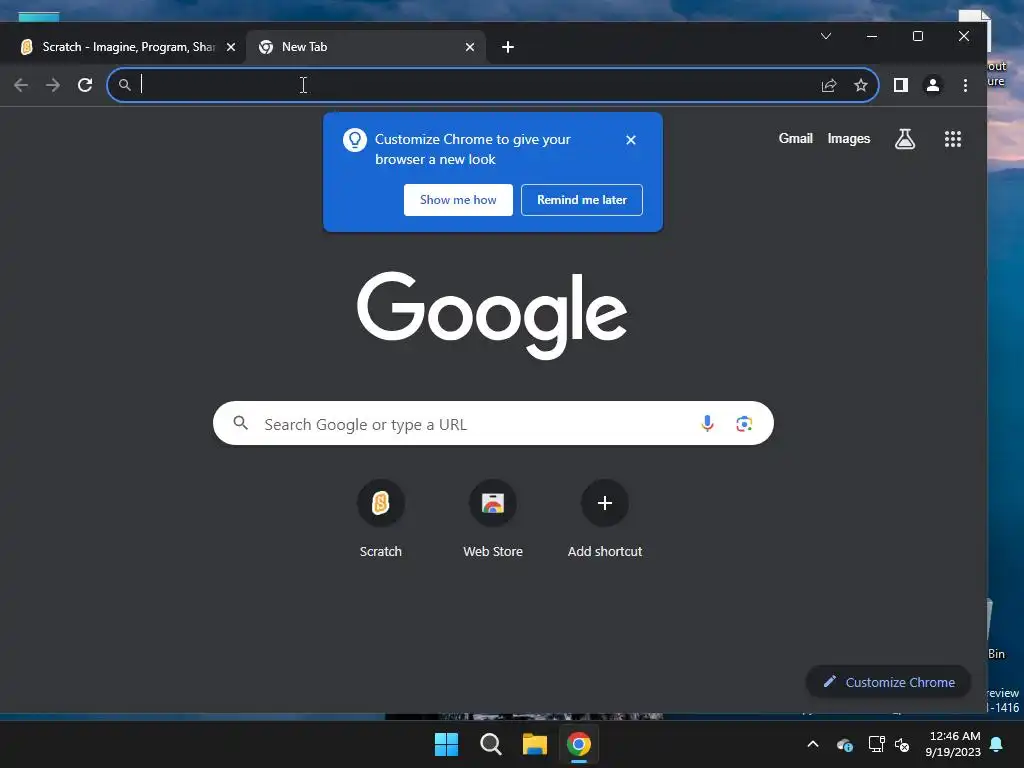Screen dimensions: 1024x768
Task: Click the Show me how button
Action: pyautogui.click(x=458, y=200)
